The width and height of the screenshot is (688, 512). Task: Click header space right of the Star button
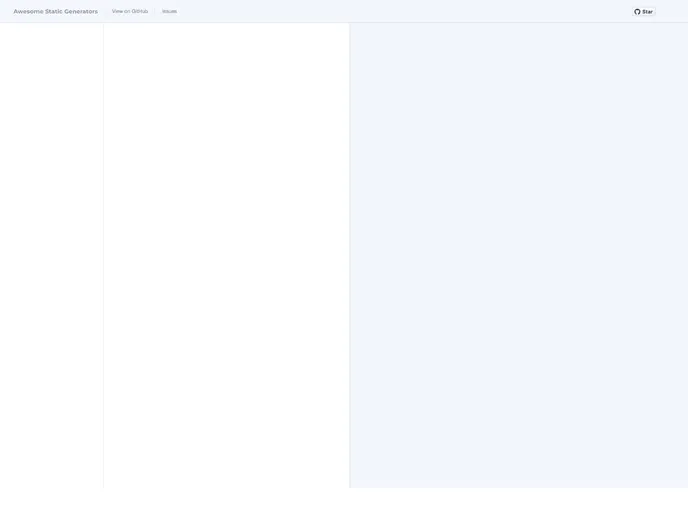click(x=672, y=12)
